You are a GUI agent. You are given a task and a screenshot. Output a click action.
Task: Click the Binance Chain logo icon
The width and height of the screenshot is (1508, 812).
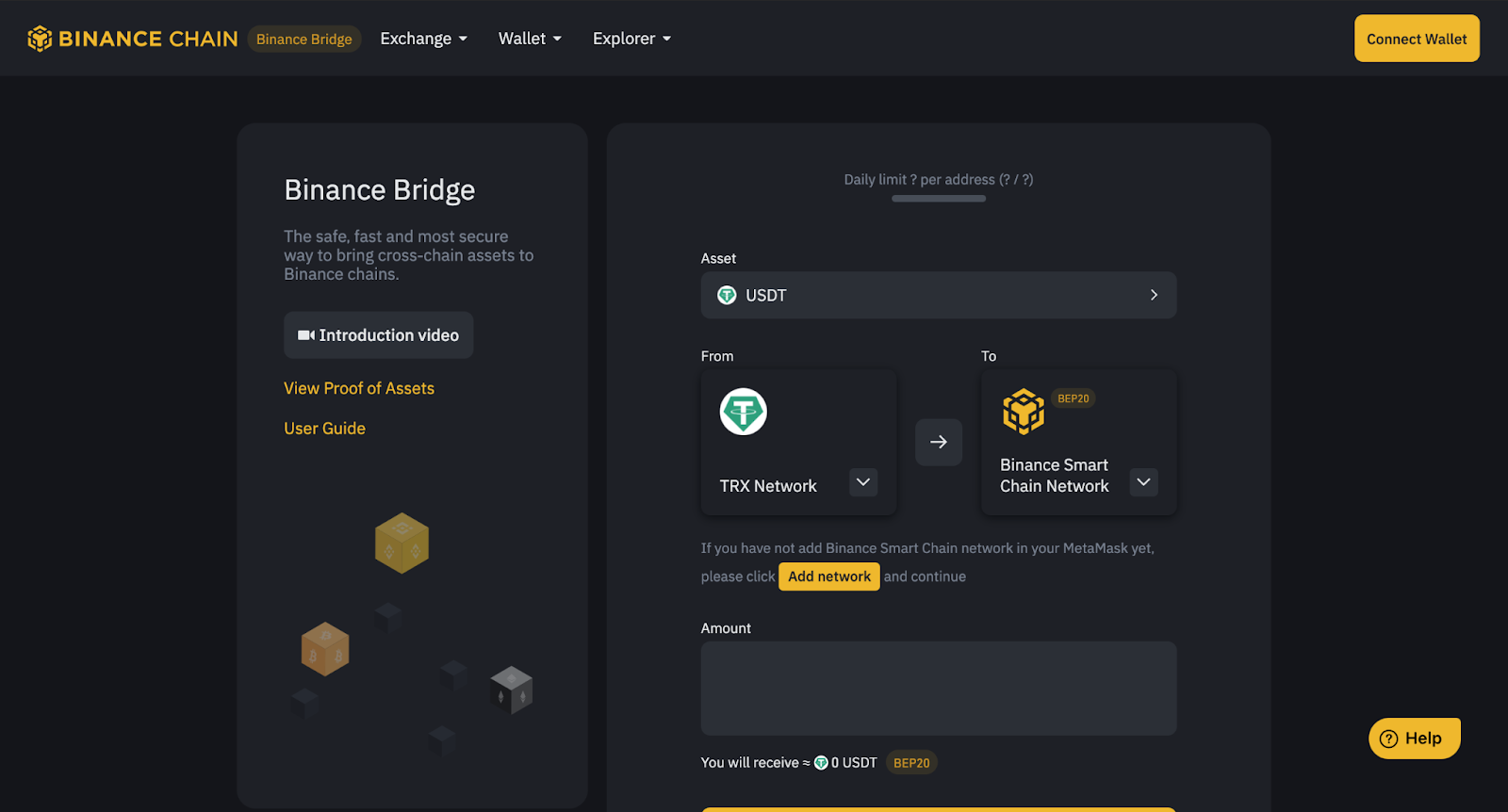point(40,39)
